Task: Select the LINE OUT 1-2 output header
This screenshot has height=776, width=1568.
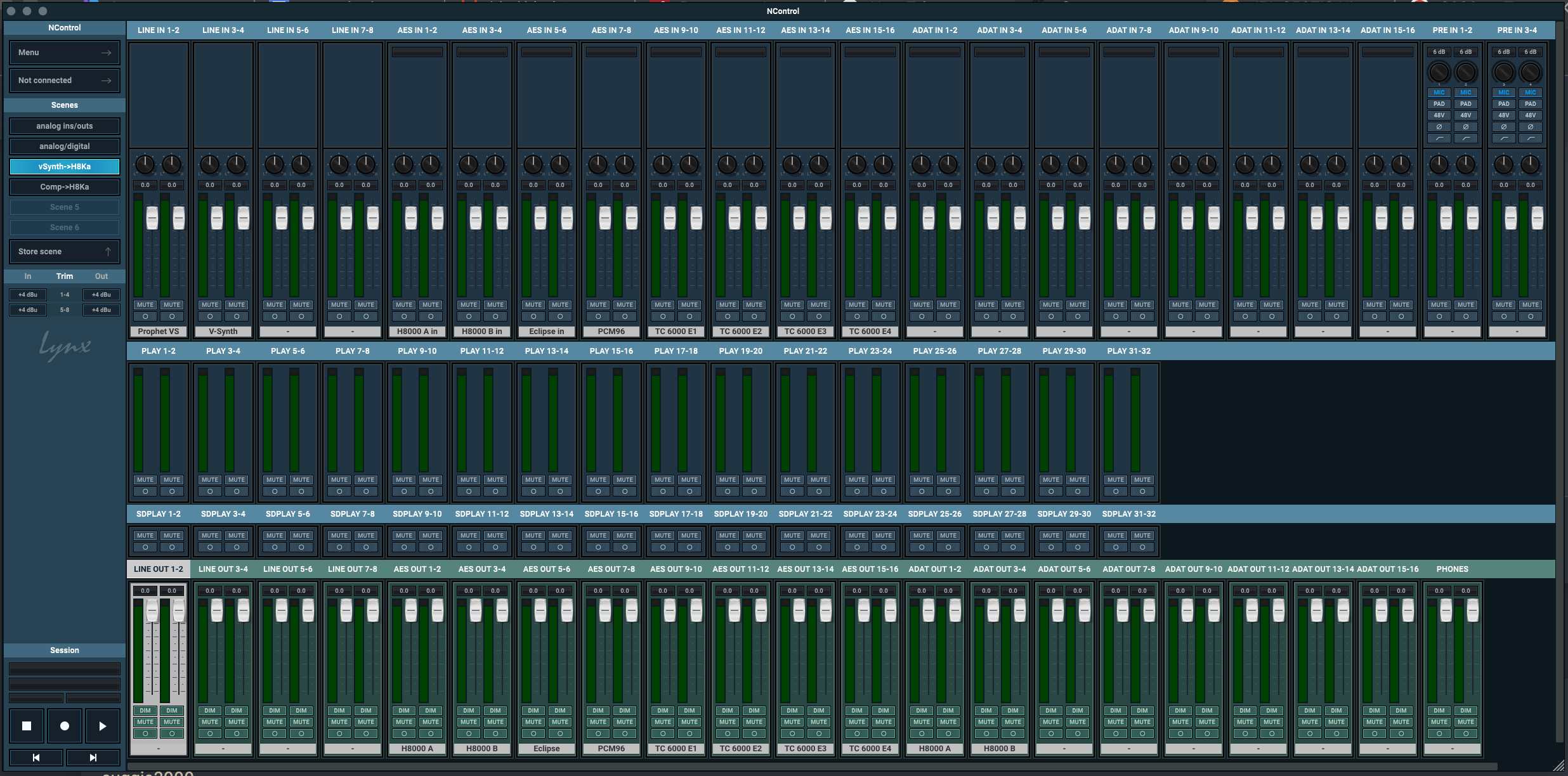Action: pyautogui.click(x=159, y=569)
